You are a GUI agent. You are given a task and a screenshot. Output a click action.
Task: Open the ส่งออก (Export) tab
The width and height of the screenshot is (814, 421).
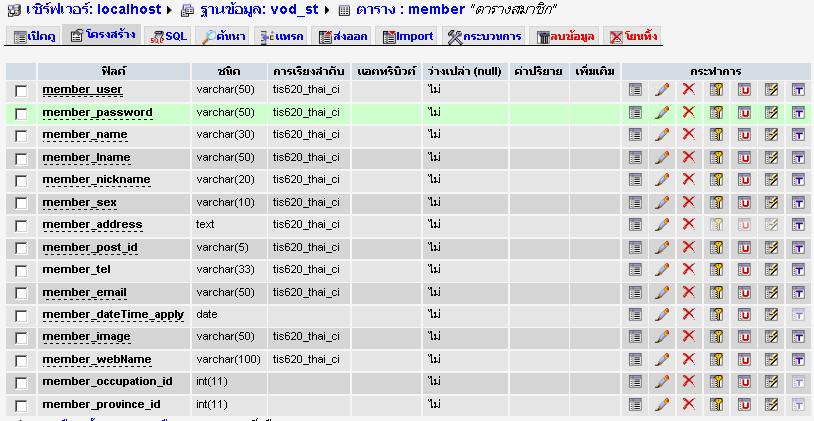click(343, 36)
